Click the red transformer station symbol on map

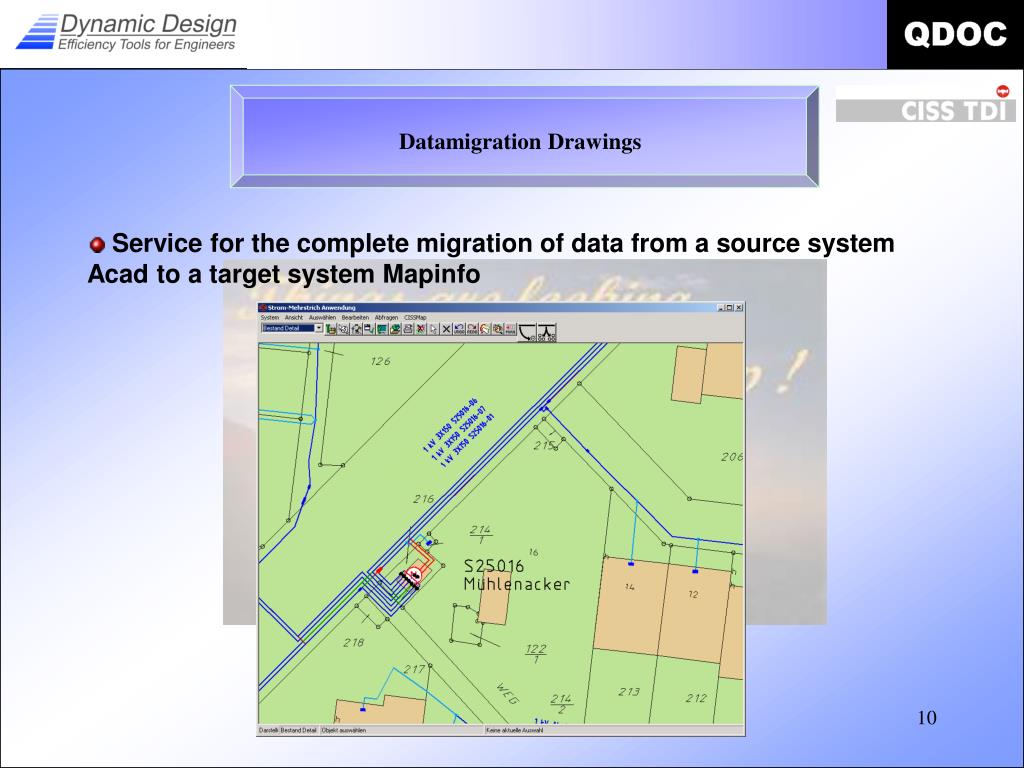pyautogui.click(x=413, y=576)
